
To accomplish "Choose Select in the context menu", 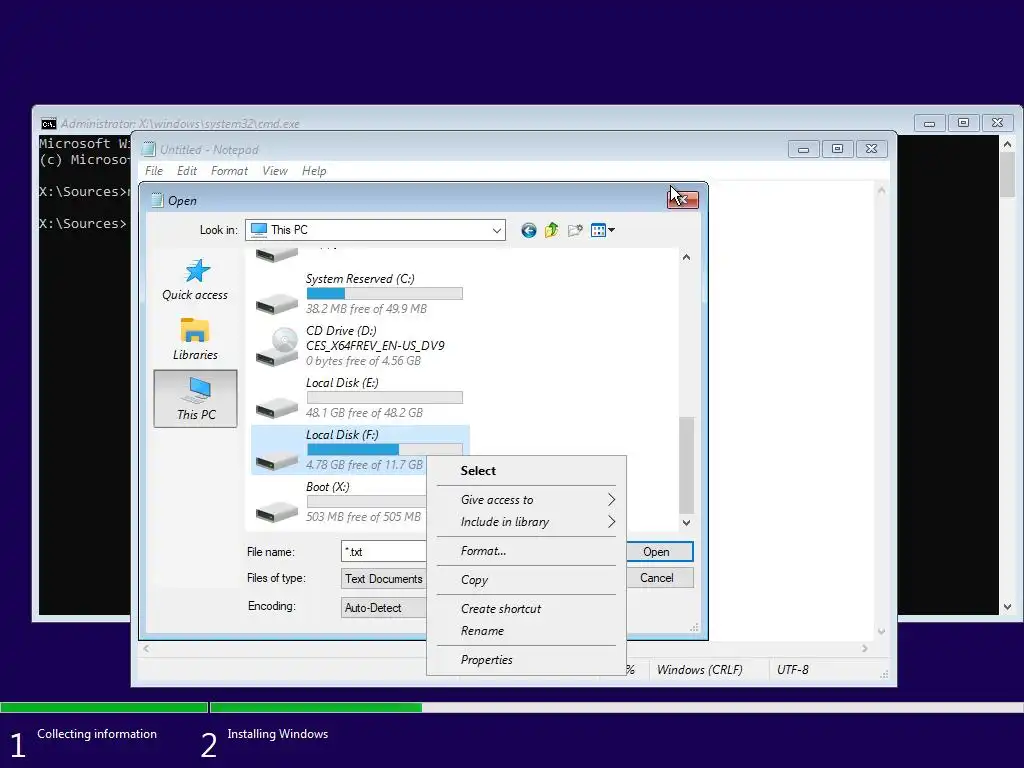I will point(526,471).
